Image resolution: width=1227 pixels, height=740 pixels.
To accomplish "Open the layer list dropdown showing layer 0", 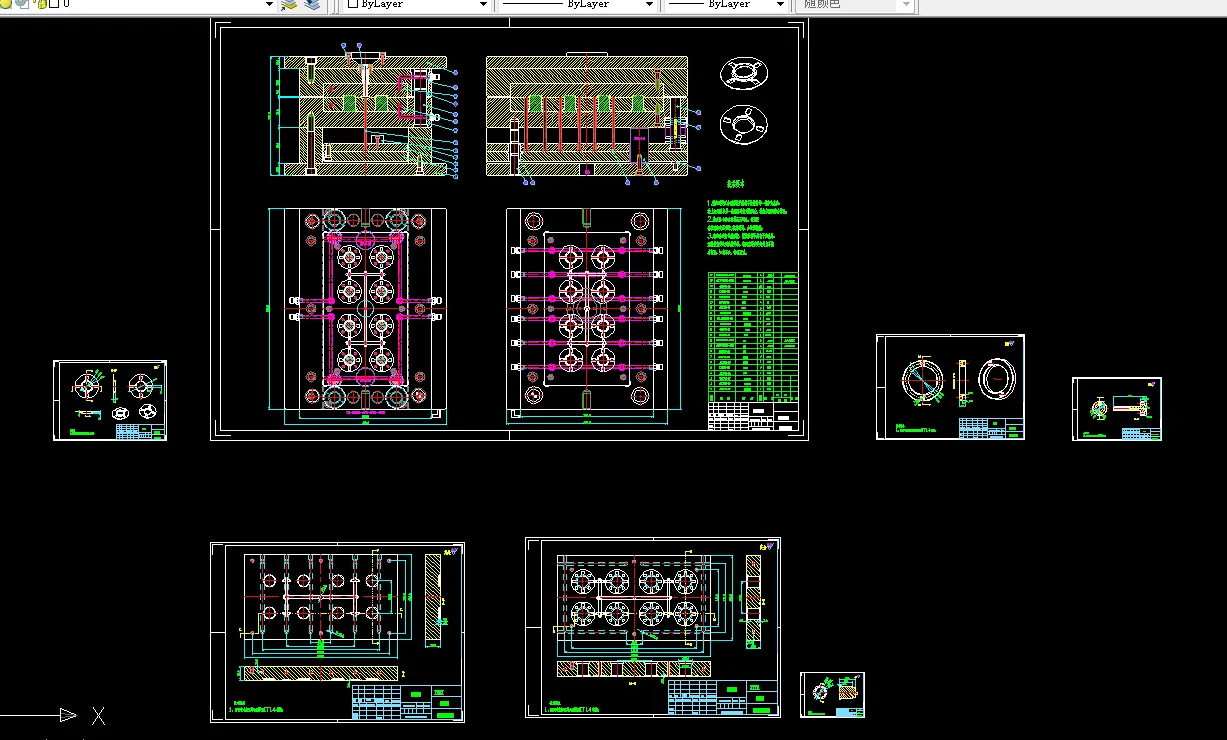I will coord(269,4).
